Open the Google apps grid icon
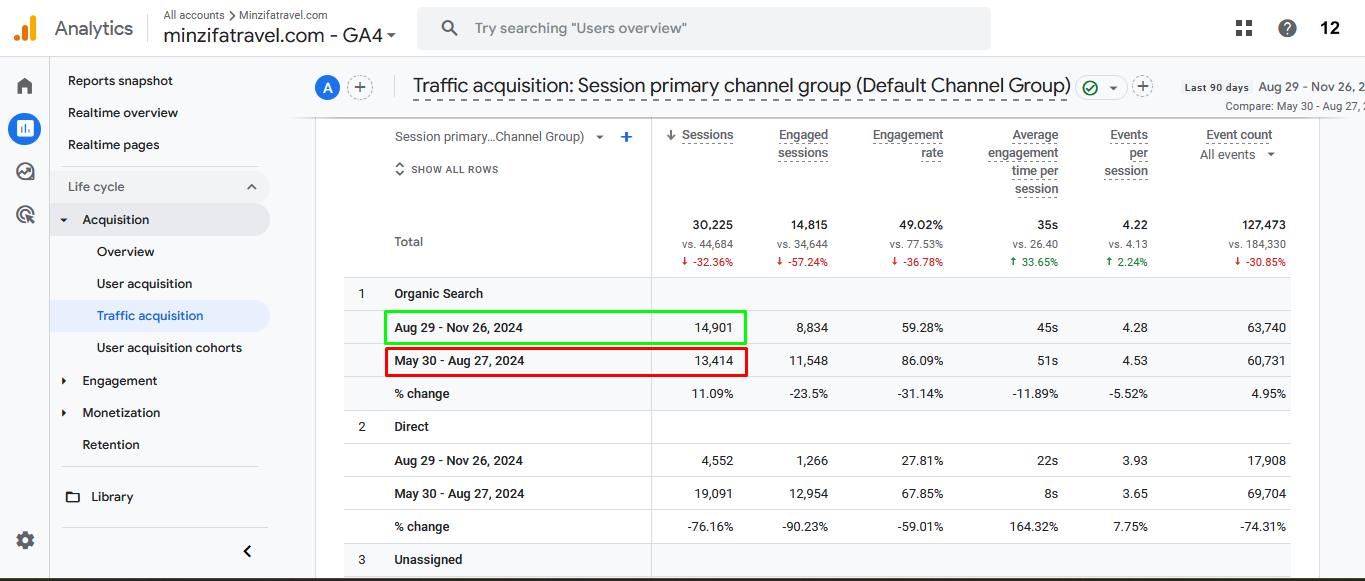Image resolution: width=1365 pixels, height=581 pixels. pyautogui.click(x=1243, y=27)
